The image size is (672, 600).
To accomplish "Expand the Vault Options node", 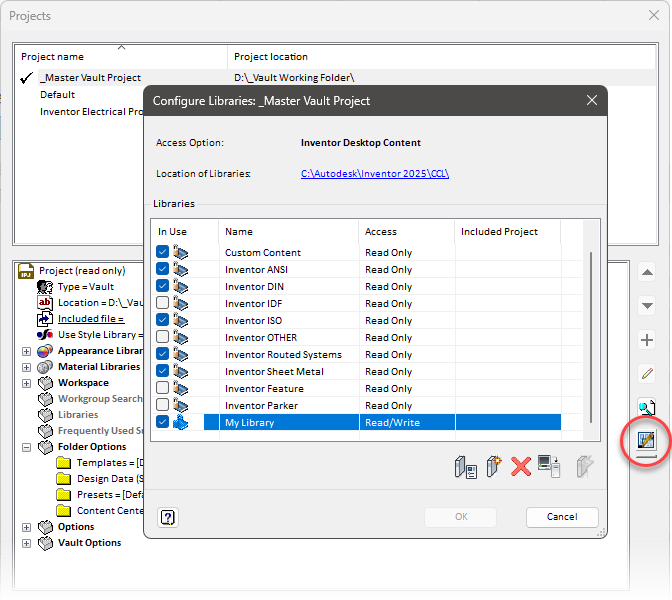I will [27, 543].
